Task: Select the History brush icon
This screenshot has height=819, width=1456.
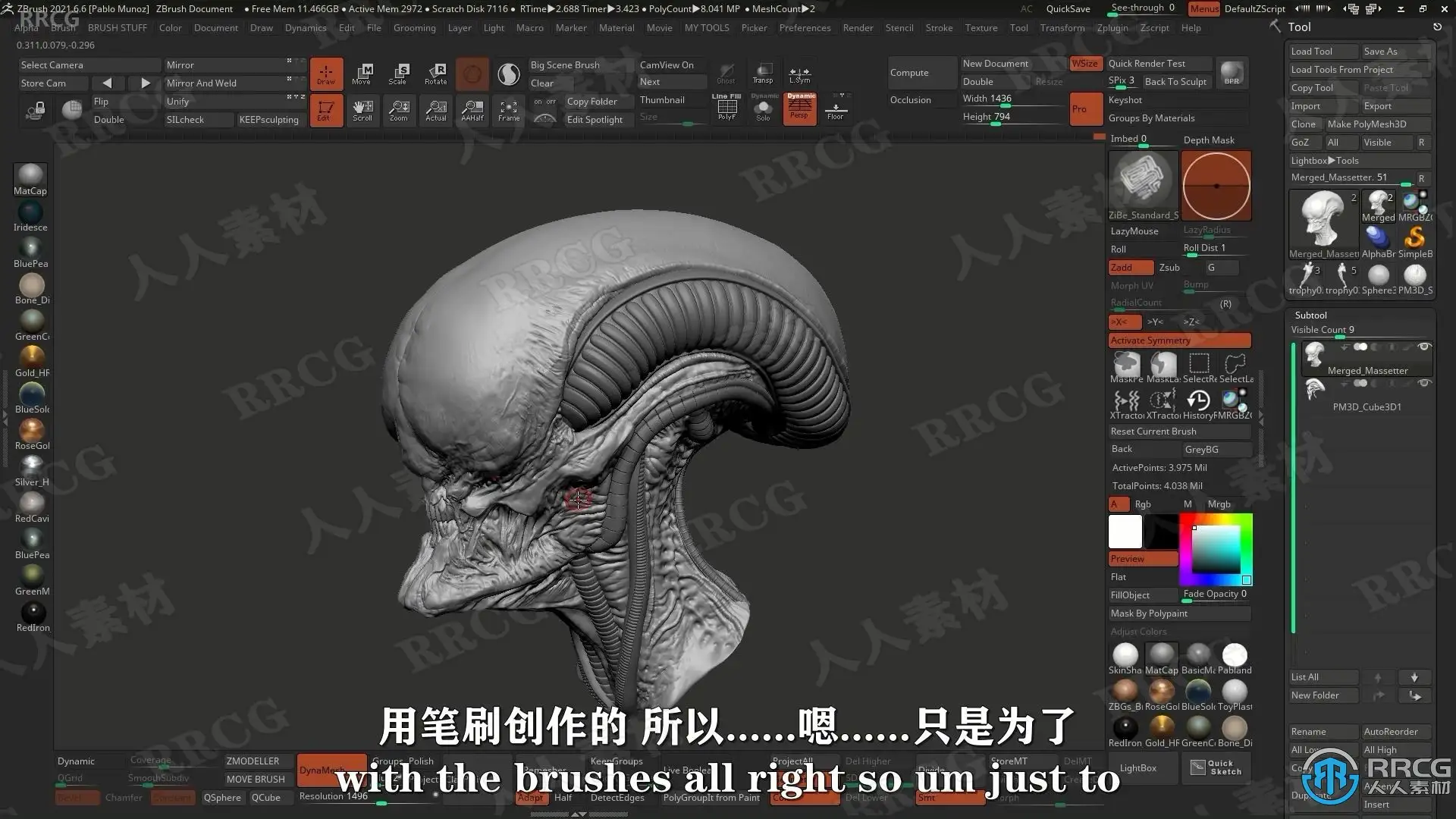Action: coord(1199,403)
